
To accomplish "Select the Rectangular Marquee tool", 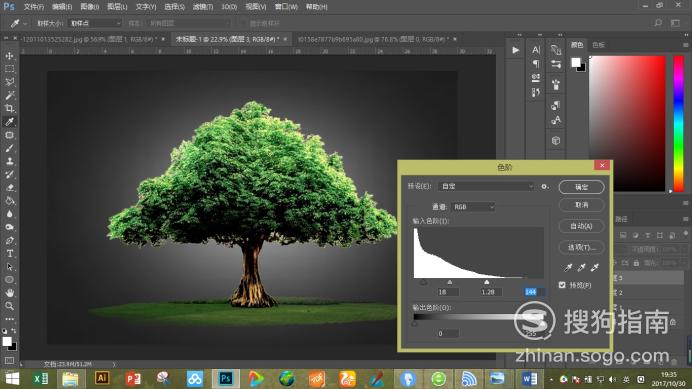I will (9, 69).
